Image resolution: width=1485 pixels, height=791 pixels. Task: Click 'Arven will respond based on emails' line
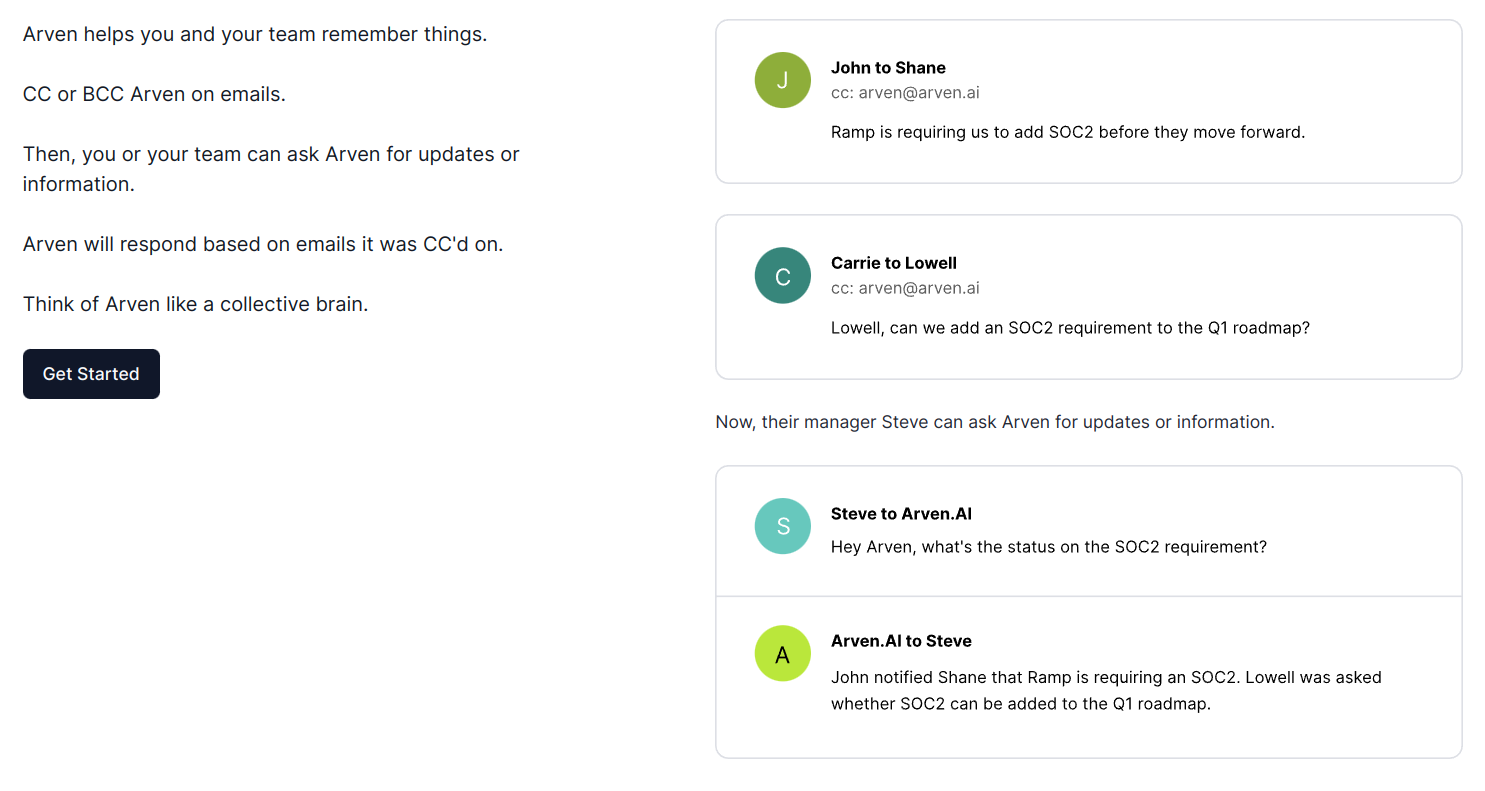263,244
